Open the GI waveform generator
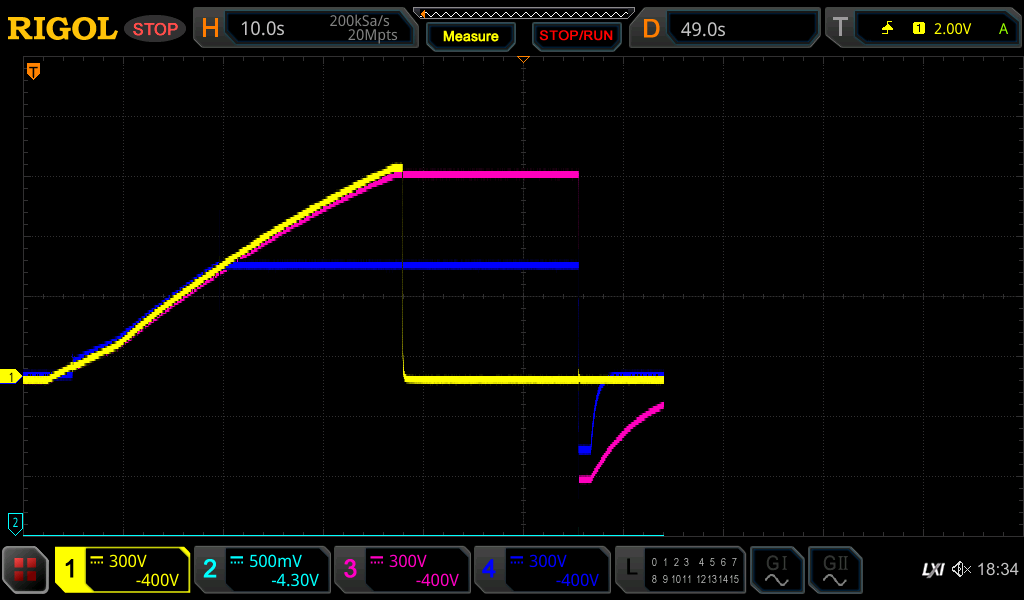1024x600 pixels. (776, 570)
